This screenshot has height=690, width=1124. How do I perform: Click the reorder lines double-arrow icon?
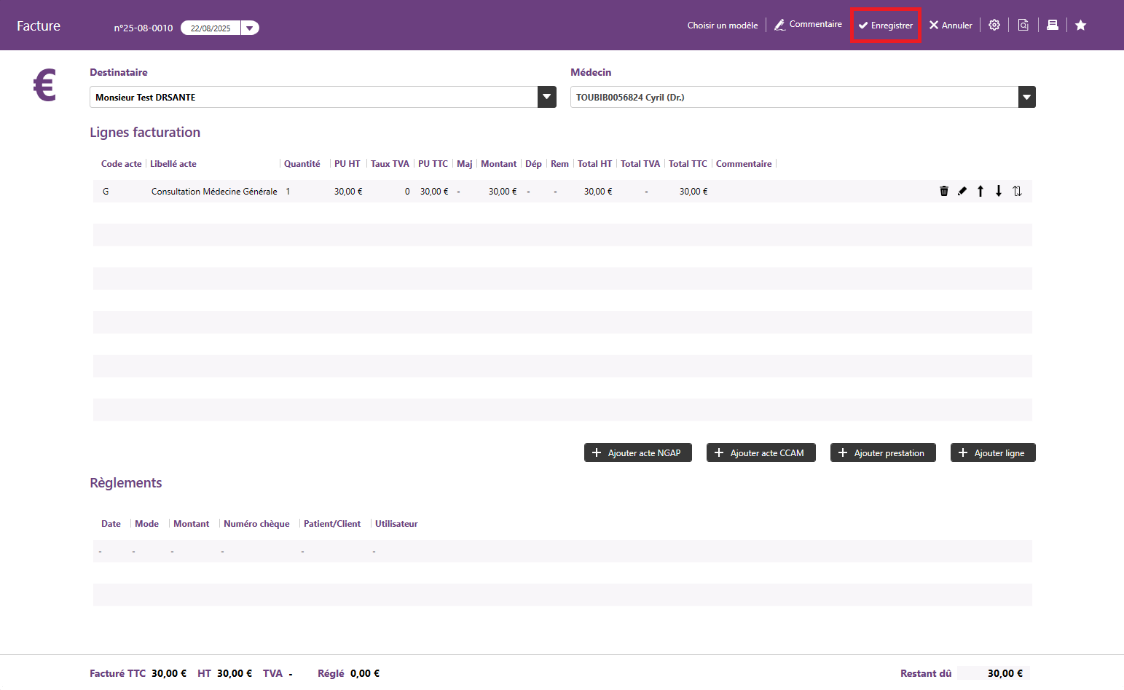click(1017, 191)
